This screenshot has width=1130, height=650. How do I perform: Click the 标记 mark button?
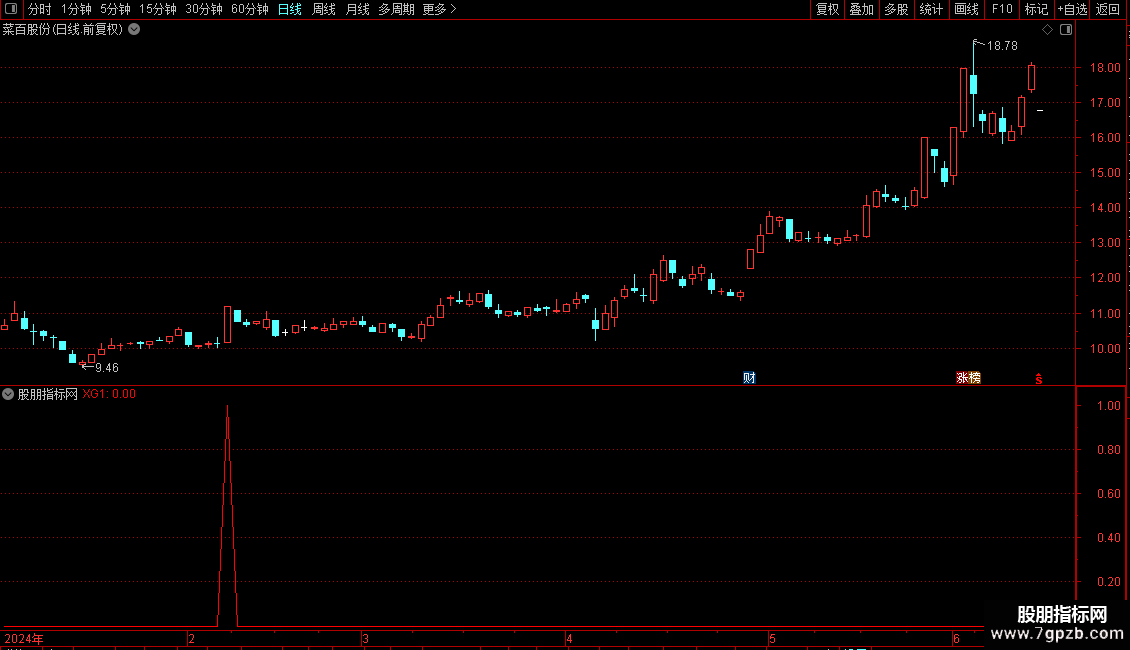tap(1036, 9)
